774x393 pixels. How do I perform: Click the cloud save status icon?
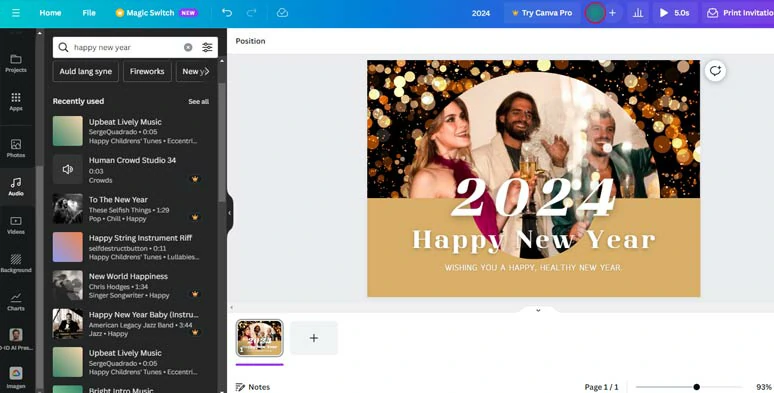click(282, 13)
